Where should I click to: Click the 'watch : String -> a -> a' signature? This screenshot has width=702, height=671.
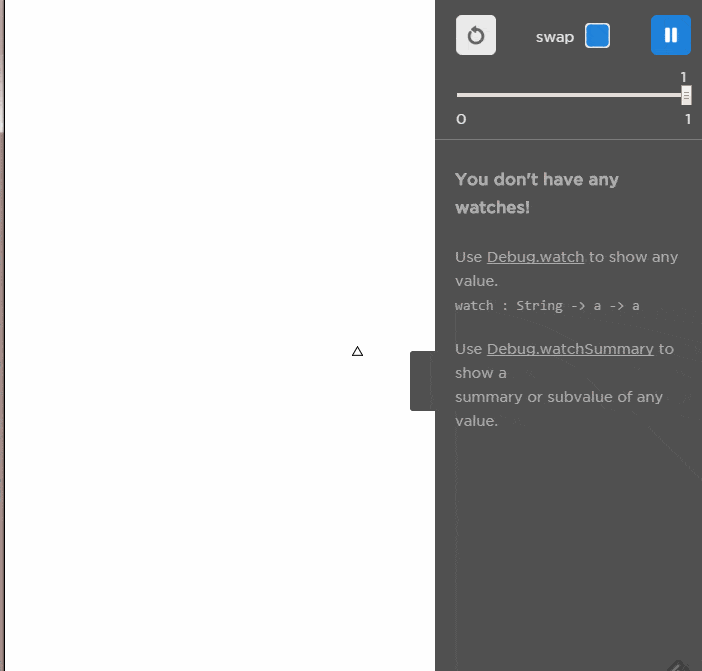[x=547, y=305]
